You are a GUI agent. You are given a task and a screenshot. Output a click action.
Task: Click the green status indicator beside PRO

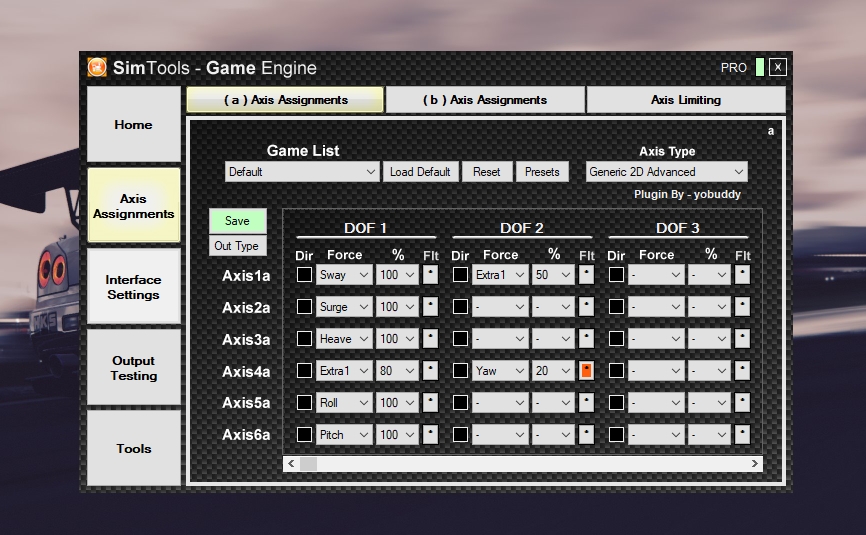(760, 67)
